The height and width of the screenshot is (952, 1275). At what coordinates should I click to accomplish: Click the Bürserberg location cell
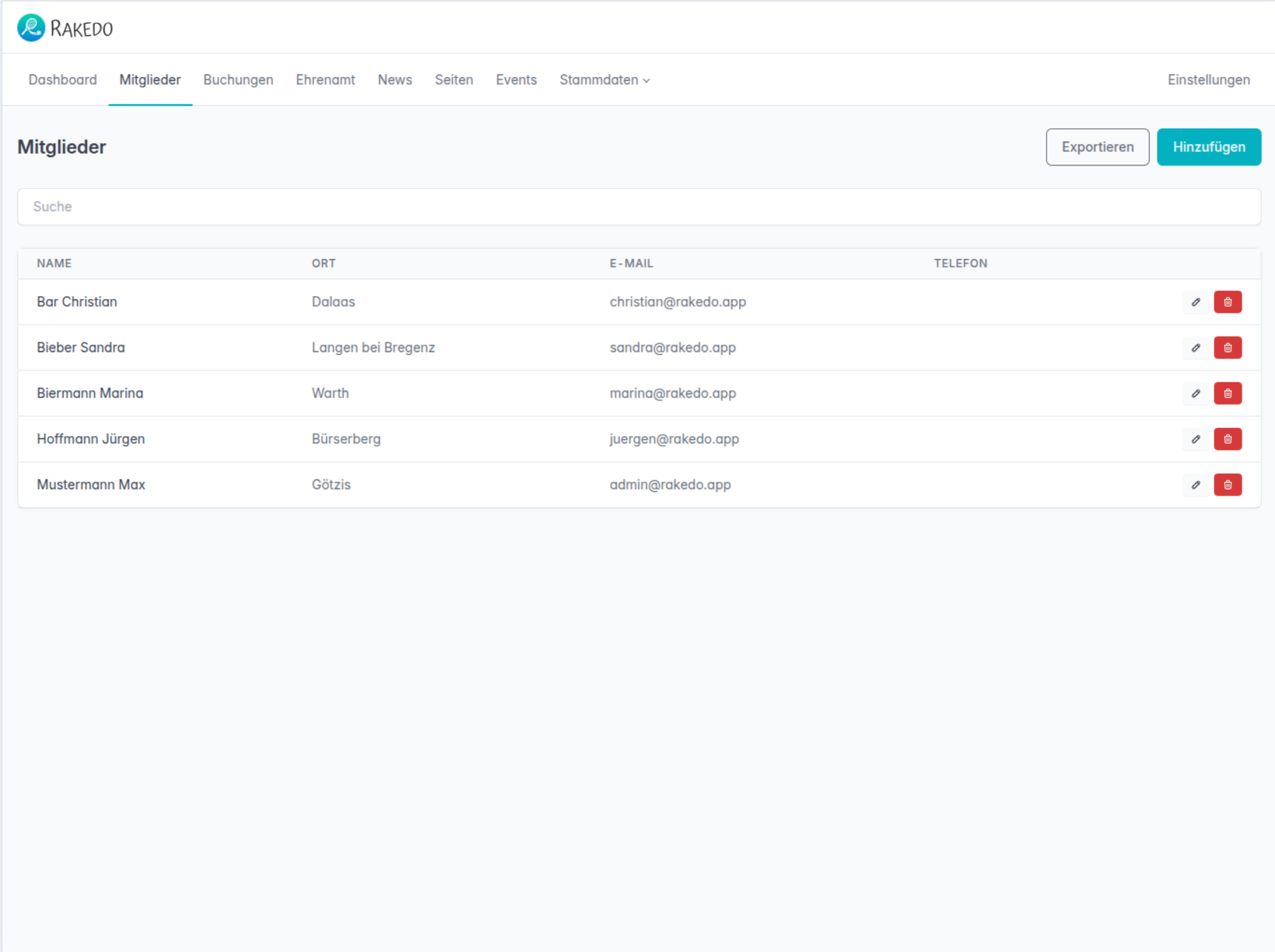pyautogui.click(x=346, y=439)
